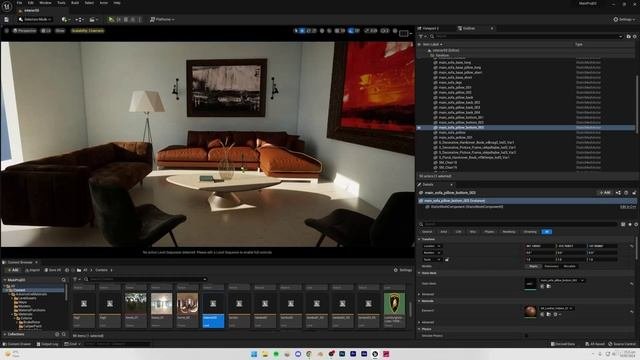Click the Edit in C++ link
Screen dimensions: 640x360
[x=628, y=207]
